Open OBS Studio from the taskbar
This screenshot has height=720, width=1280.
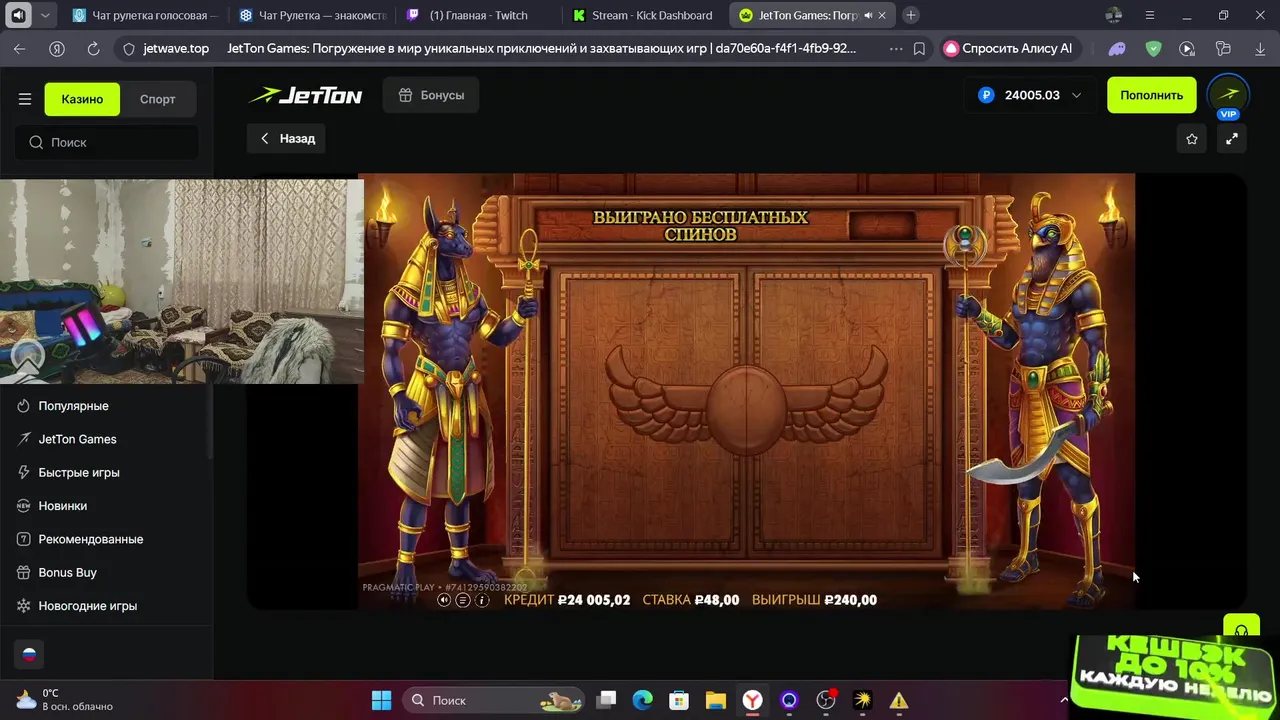[x=826, y=700]
